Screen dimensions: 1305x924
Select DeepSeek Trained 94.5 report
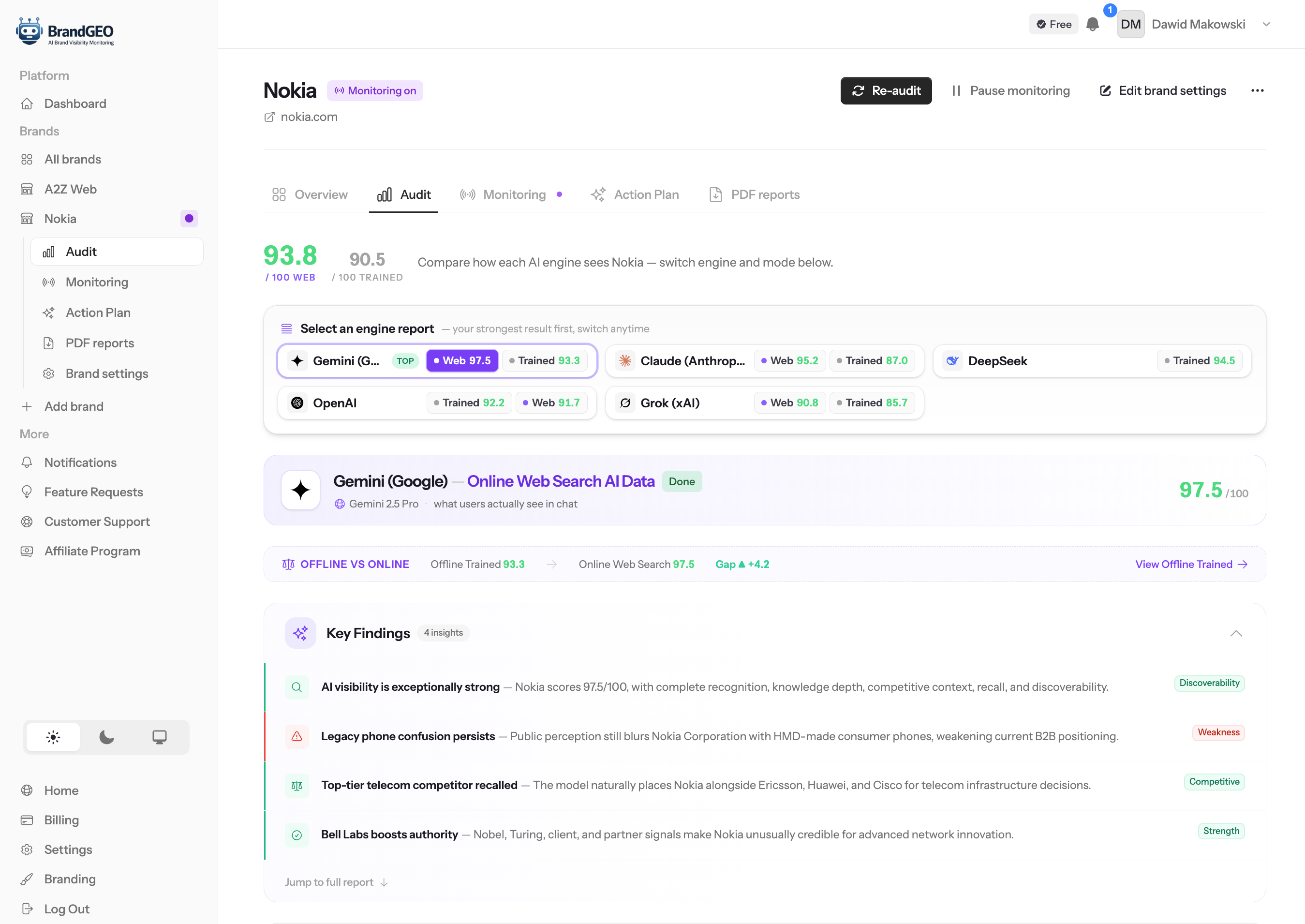tap(1200, 361)
